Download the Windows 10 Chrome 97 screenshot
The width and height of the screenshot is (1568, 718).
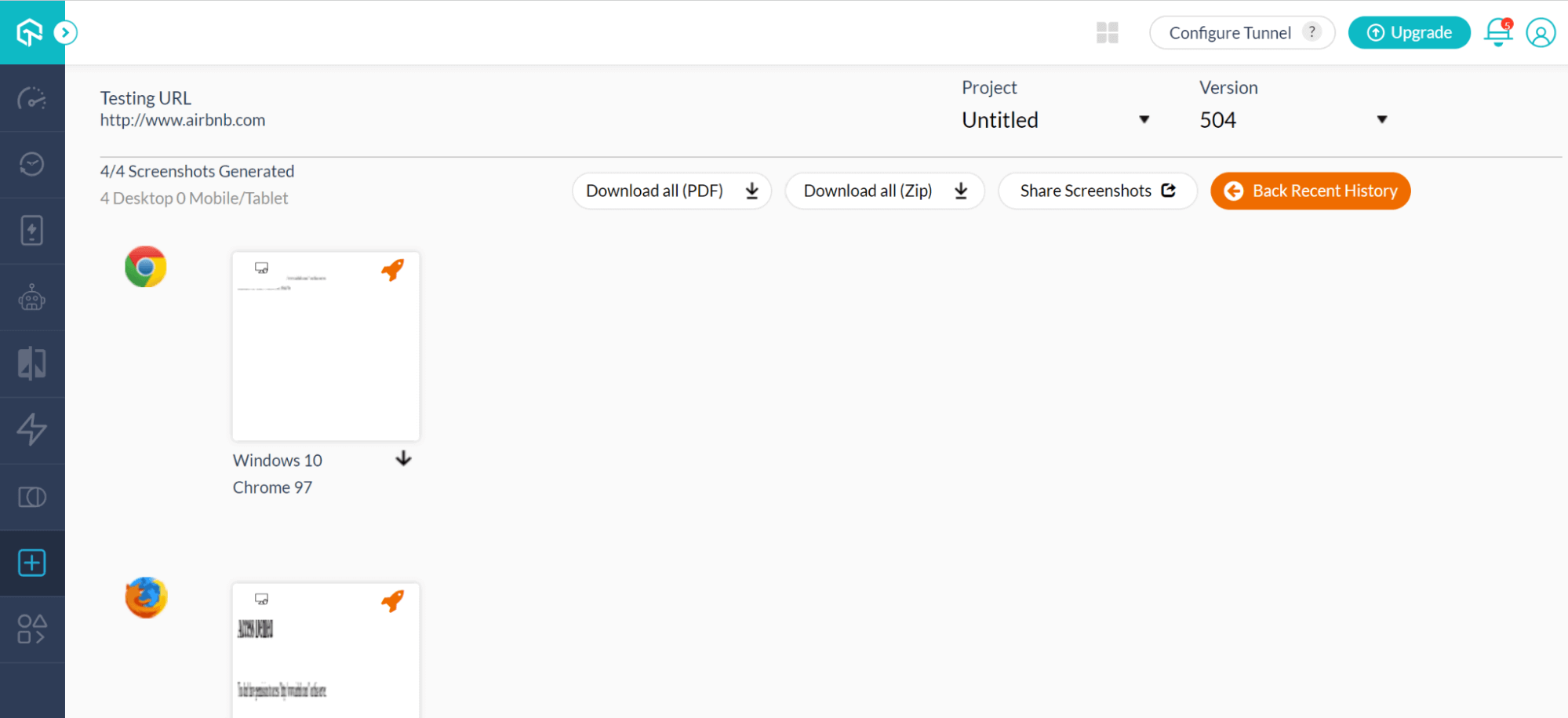[x=403, y=459]
